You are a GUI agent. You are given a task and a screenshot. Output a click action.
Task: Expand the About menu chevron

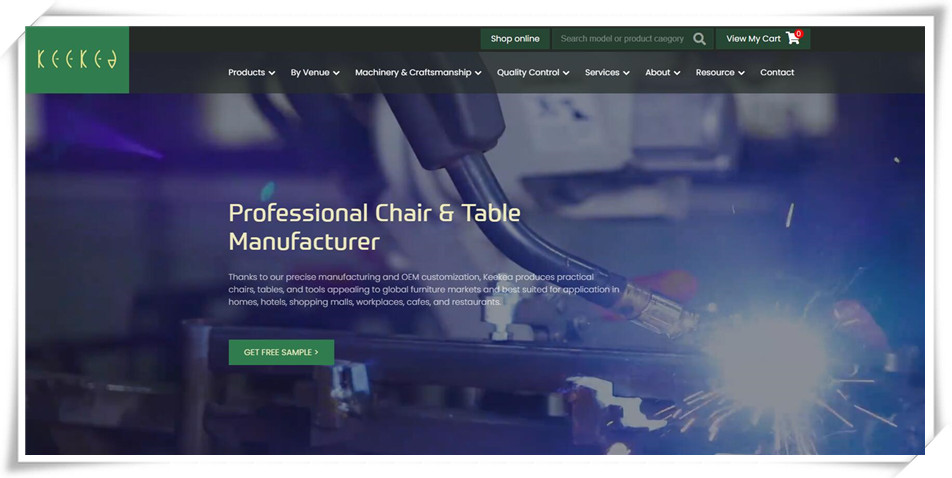[x=677, y=73]
